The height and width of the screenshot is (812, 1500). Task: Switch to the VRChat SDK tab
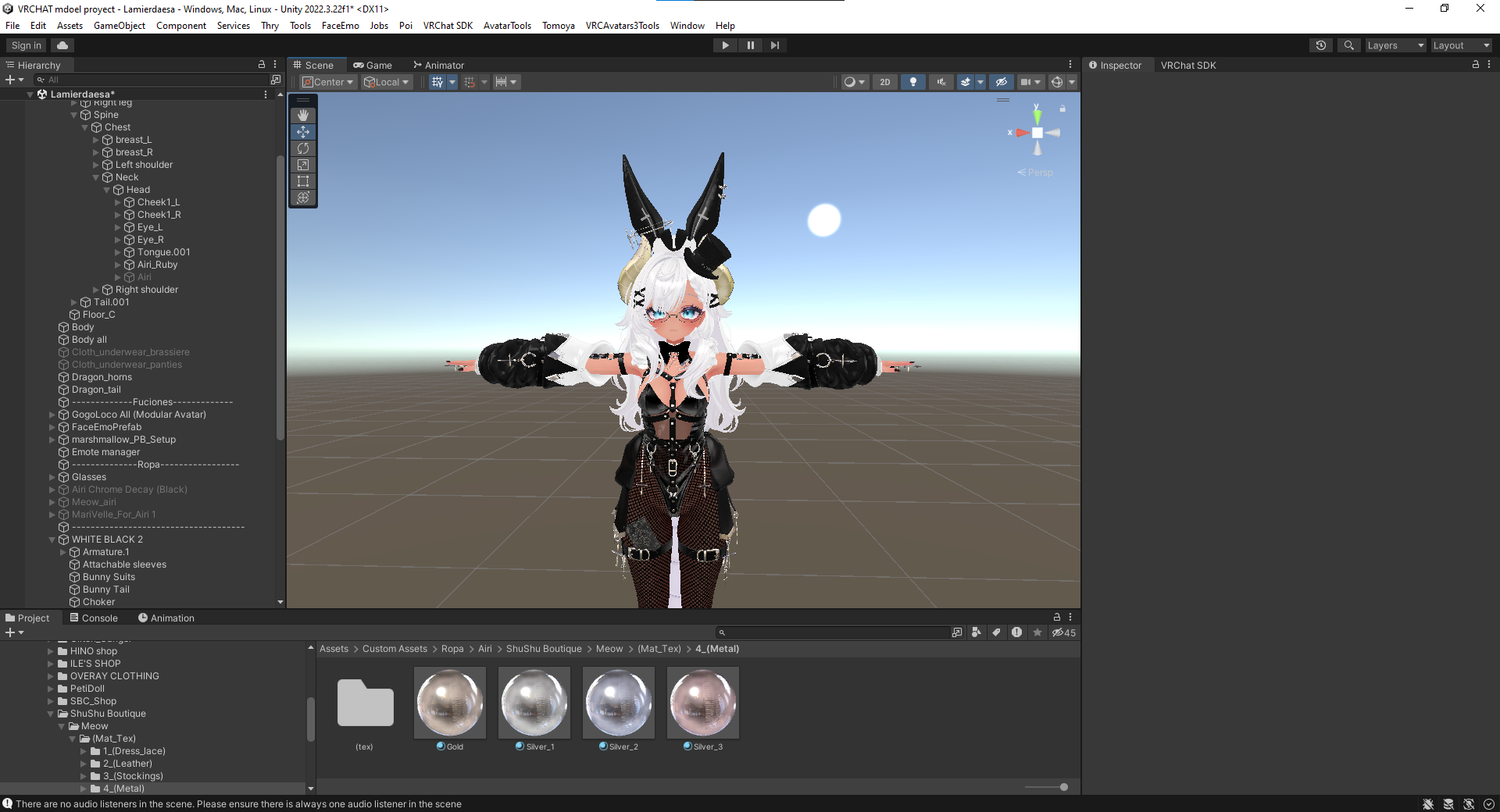tap(1188, 65)
